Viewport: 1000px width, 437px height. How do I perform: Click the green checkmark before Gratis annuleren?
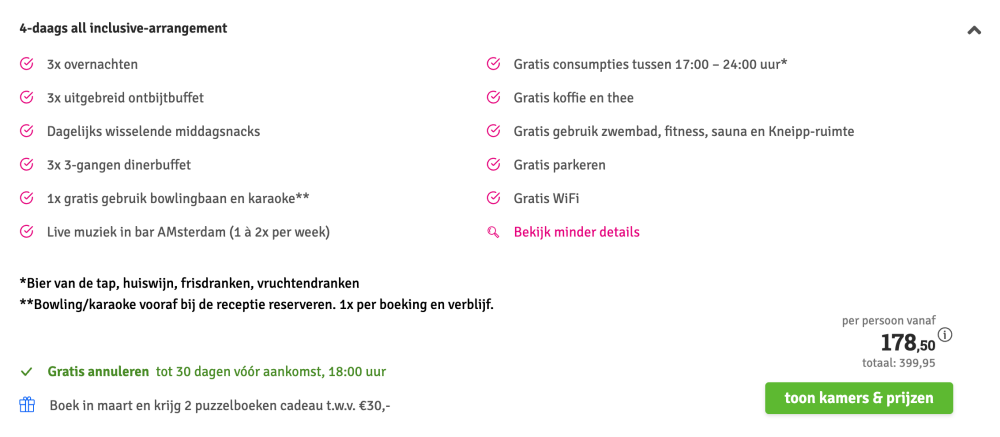[x=27, y=372]
